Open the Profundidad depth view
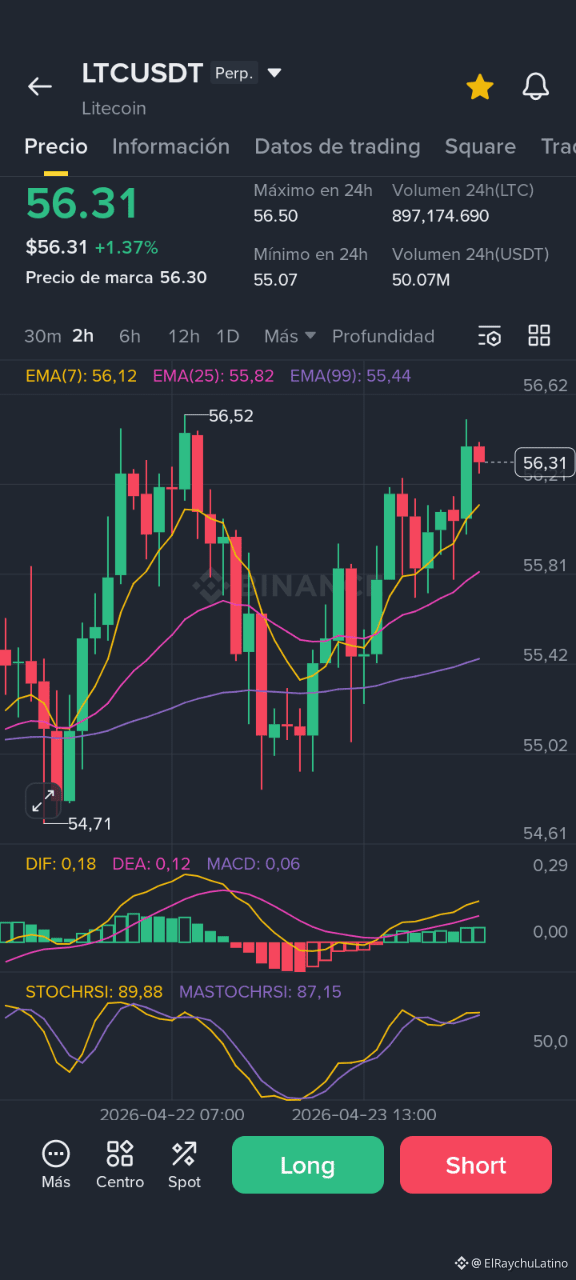The image size is (576, 1280). pyautogui.click(x=383, y=336)
